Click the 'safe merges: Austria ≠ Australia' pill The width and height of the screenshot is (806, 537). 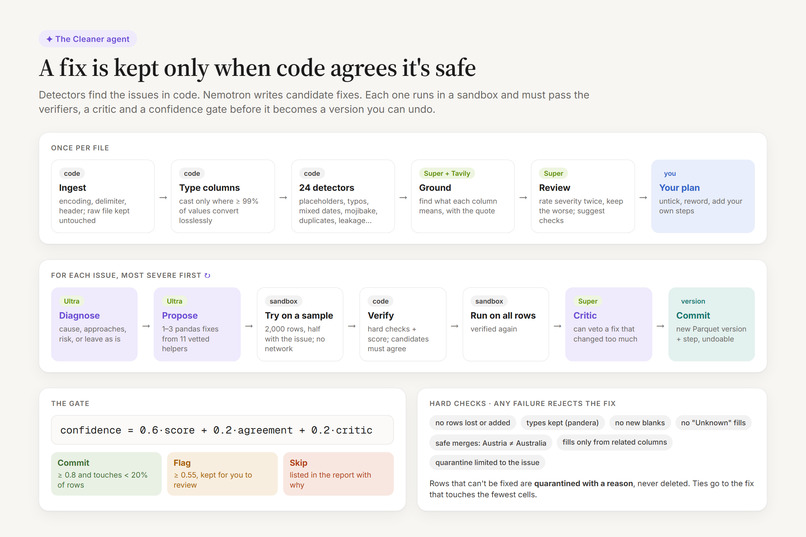(x=491, y=442)
